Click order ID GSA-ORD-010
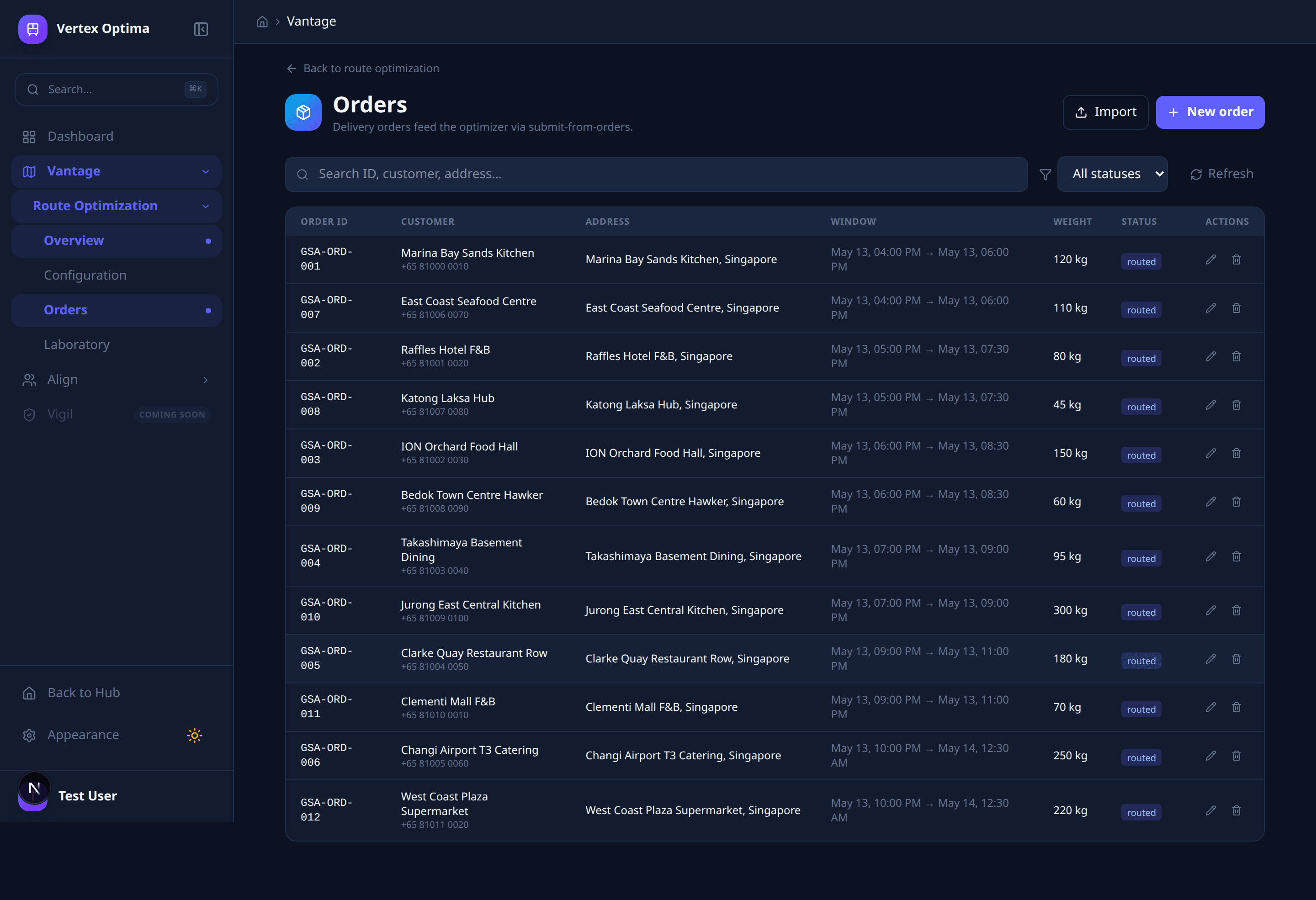 327,609
